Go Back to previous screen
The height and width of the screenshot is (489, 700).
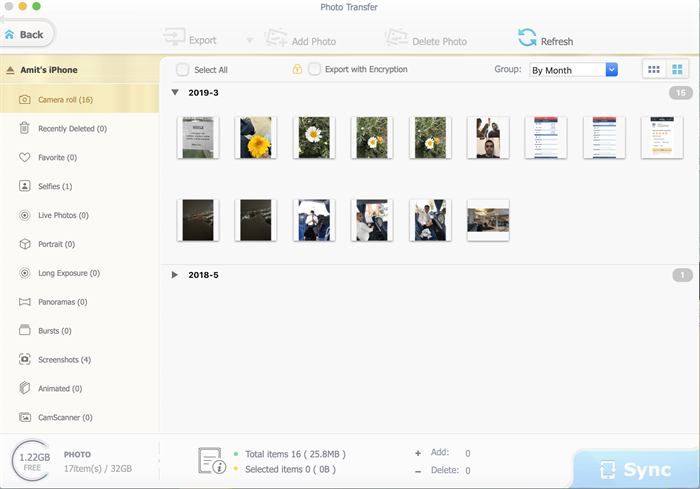(x=25, y=34)
